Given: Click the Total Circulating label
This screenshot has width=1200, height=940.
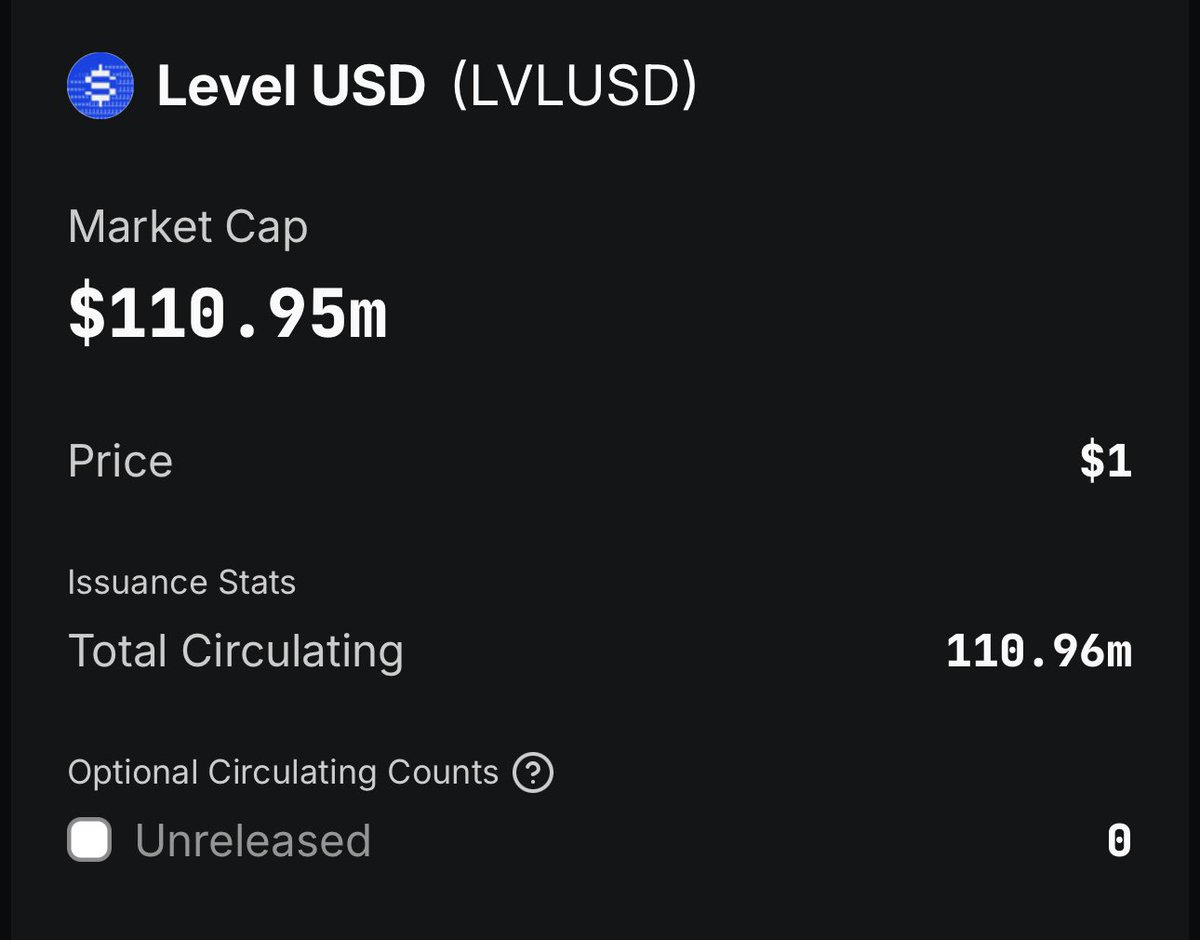Looking at the screenshot, I should 236,651.
